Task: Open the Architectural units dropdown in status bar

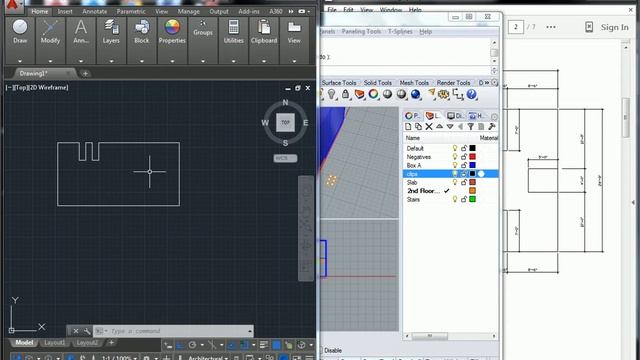Action: (208, 358)
